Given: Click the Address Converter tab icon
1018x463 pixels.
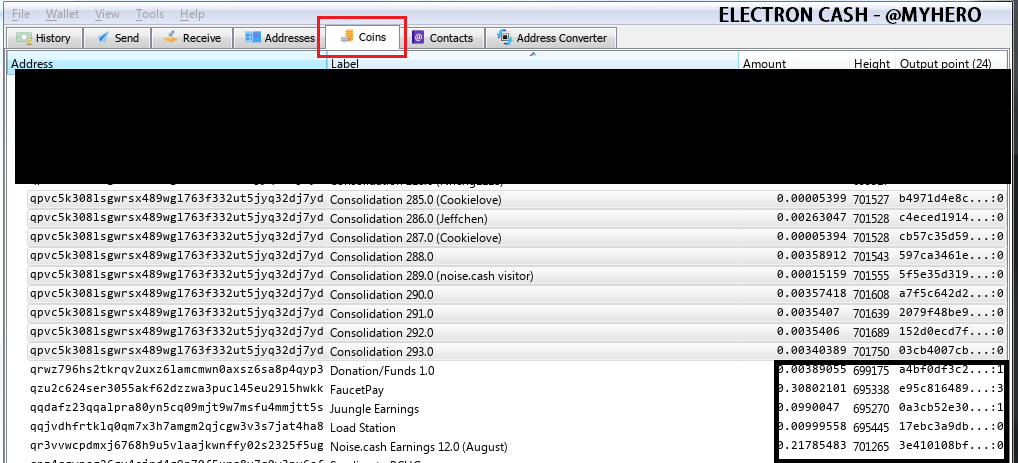Looking at the screenshot, I should click(x=504, y=38).
